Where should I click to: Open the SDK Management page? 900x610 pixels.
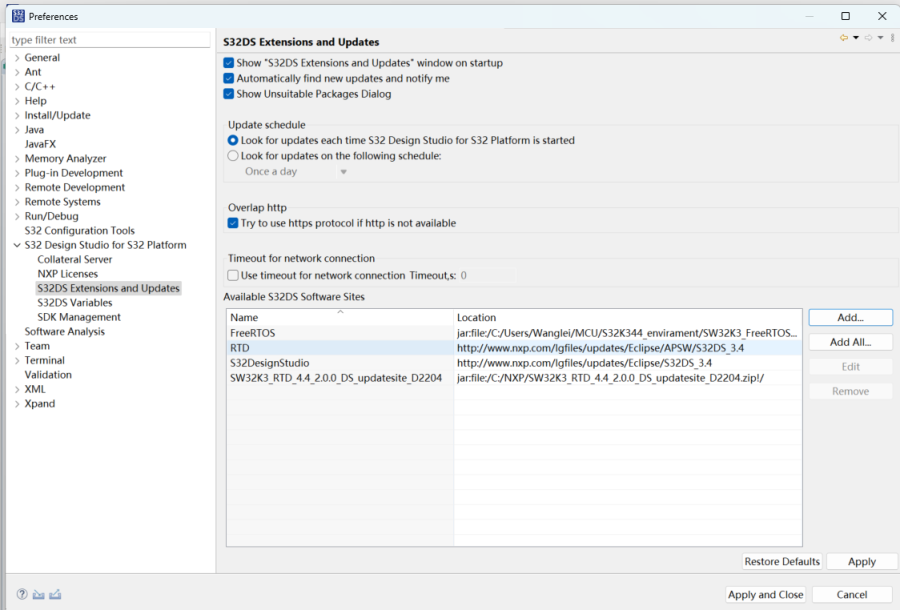pyautogui.click(x=79, y=317)
